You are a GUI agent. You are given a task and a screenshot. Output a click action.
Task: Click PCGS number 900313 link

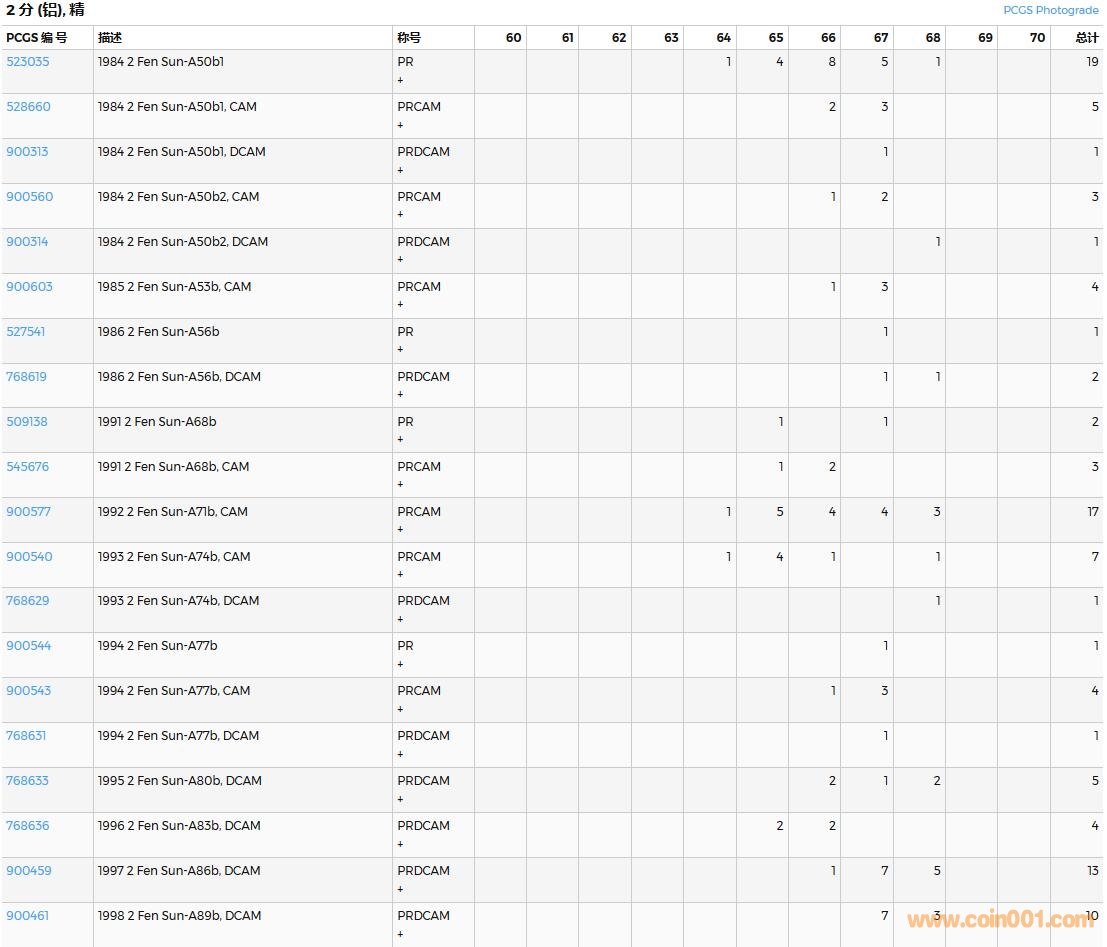coord(27,152)
